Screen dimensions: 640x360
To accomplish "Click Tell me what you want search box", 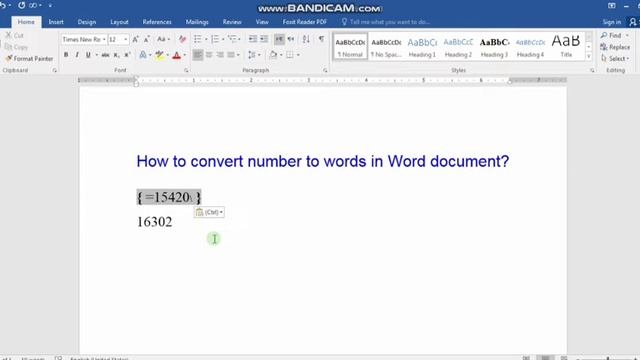I will (x=386, y=22).
